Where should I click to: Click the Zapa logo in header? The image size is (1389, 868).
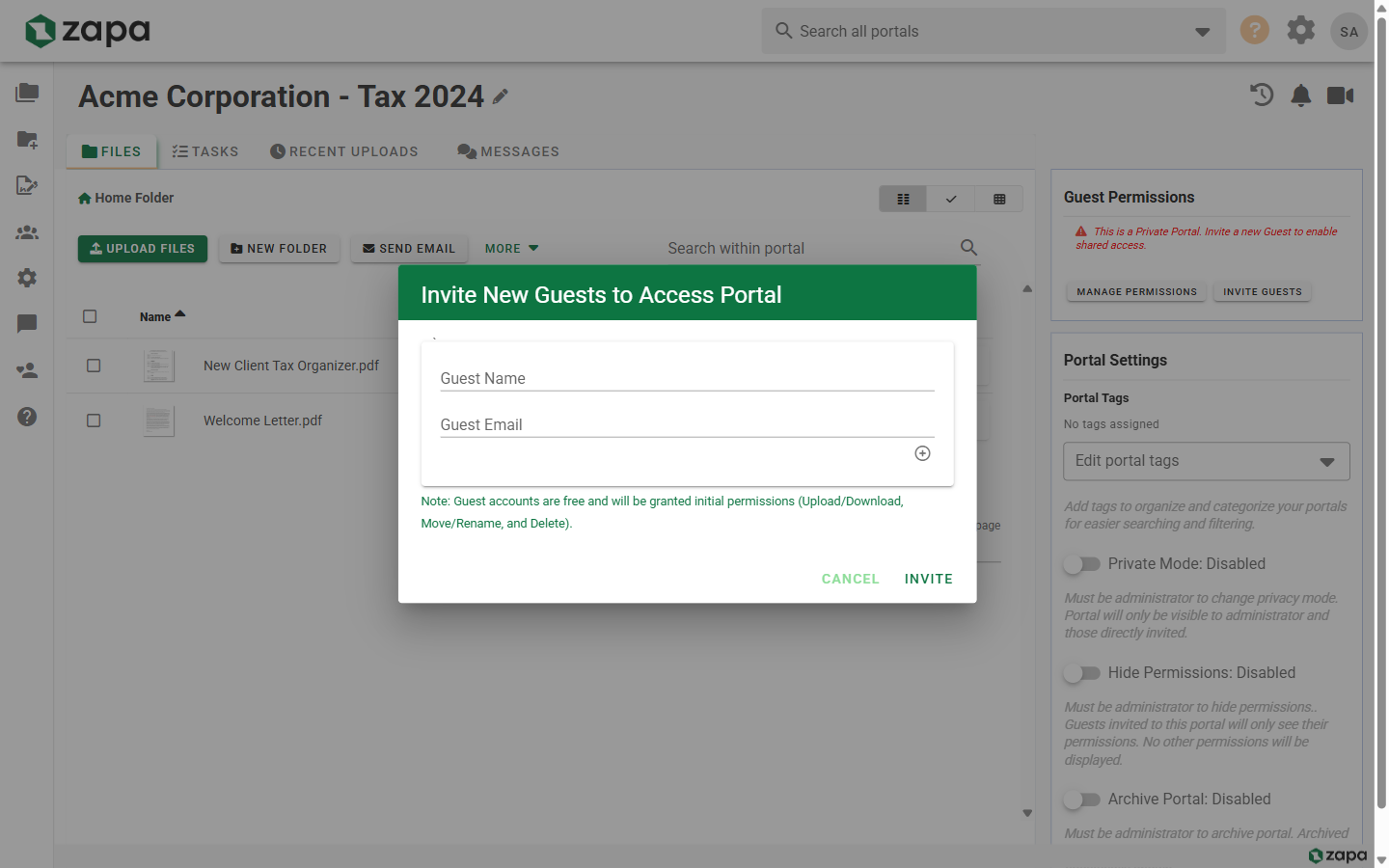pos(88,31)
